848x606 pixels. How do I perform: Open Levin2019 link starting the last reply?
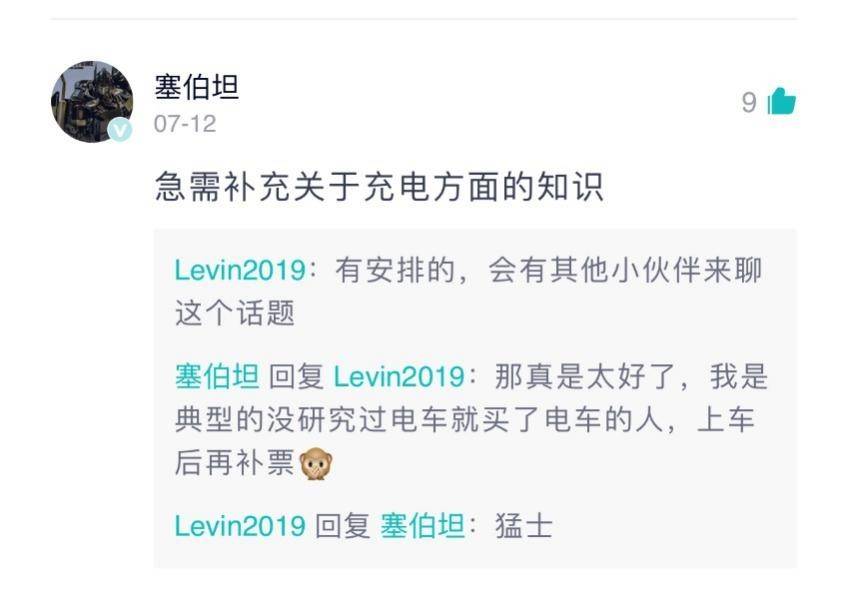[x=240, y=525]
